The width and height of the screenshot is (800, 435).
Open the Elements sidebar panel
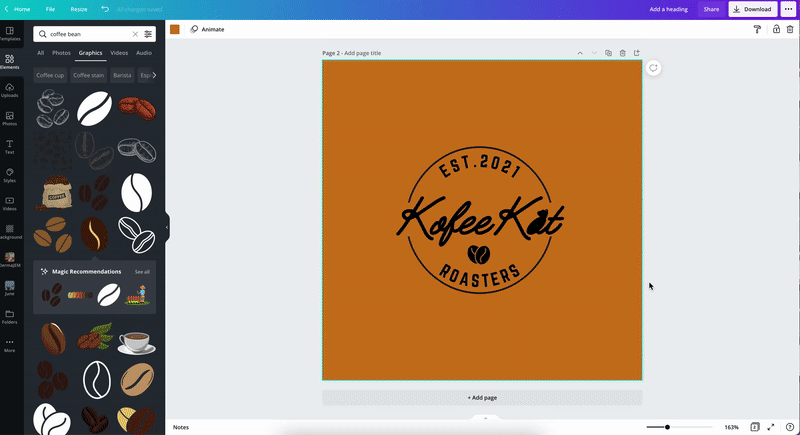pos(10,62)
